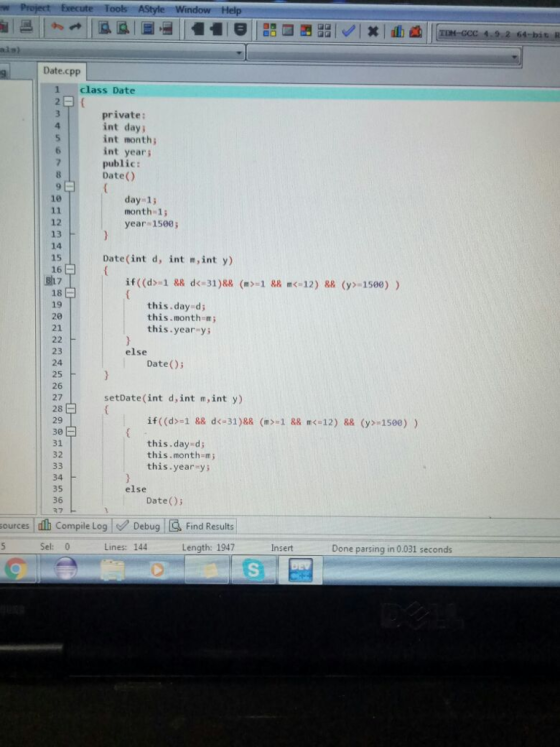
Task: Click 'setDate(int d,int m,int y)' line
Action: point(173,398)
